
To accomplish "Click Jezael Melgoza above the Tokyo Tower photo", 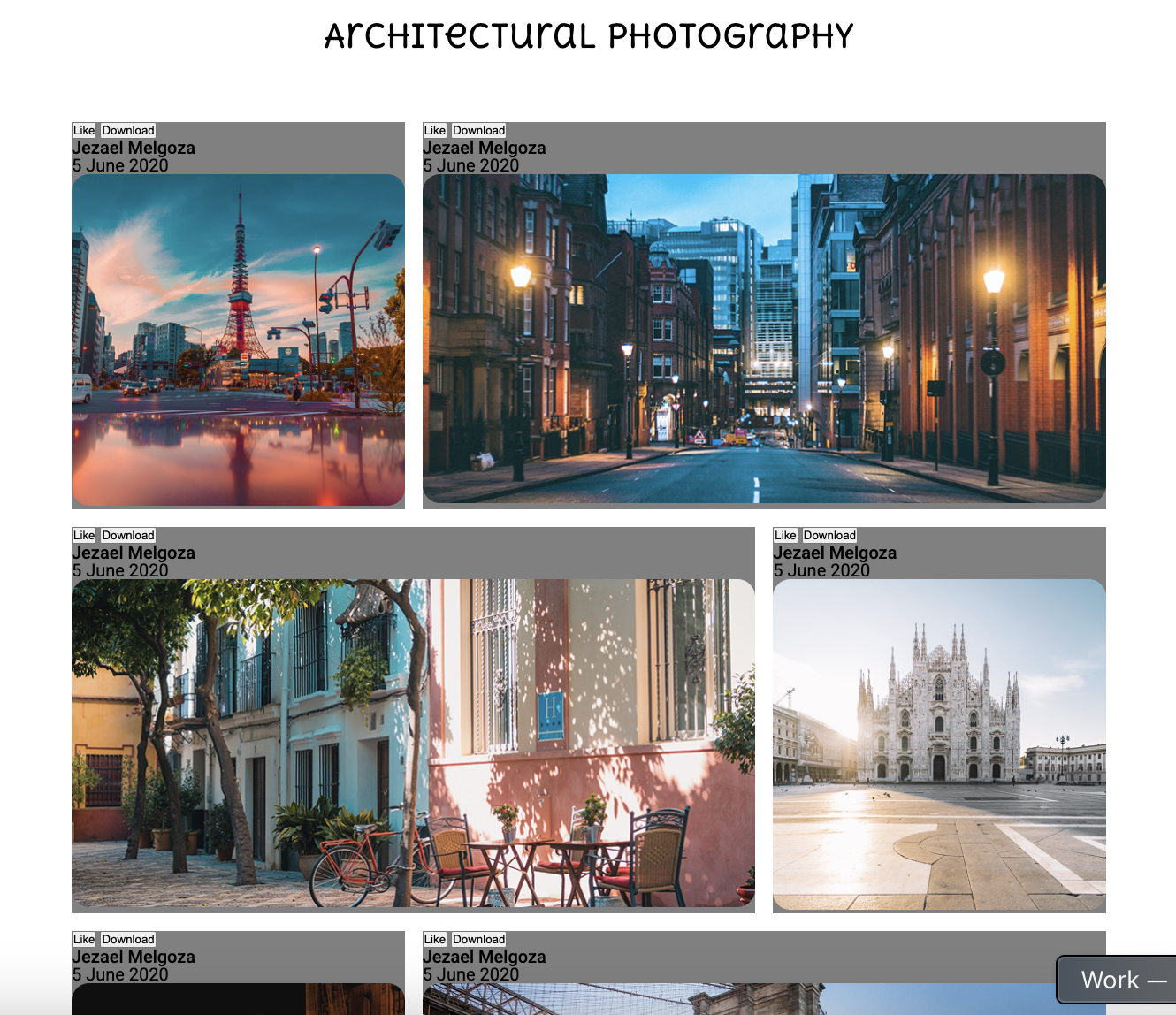I will point(134,148).
